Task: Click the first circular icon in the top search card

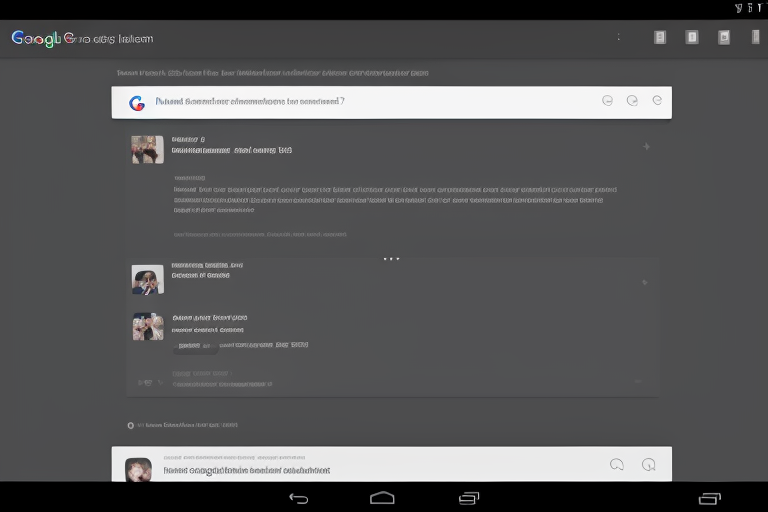Action: click(607, 101)
